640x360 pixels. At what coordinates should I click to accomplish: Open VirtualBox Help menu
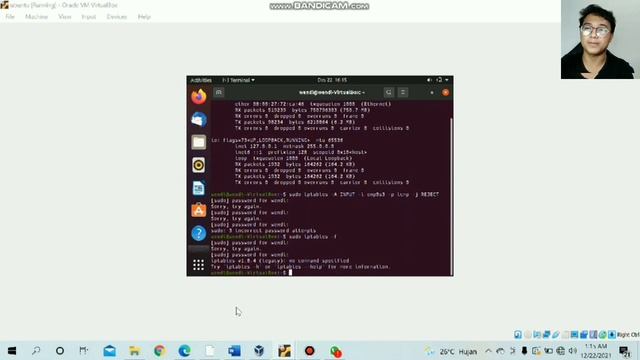tap(144, 17)
